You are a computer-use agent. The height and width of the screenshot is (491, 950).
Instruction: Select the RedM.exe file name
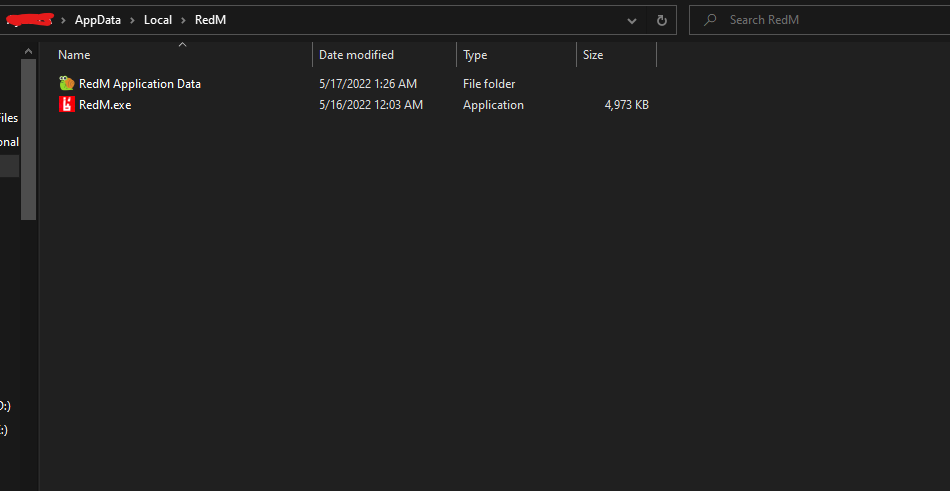pos(105,105)
